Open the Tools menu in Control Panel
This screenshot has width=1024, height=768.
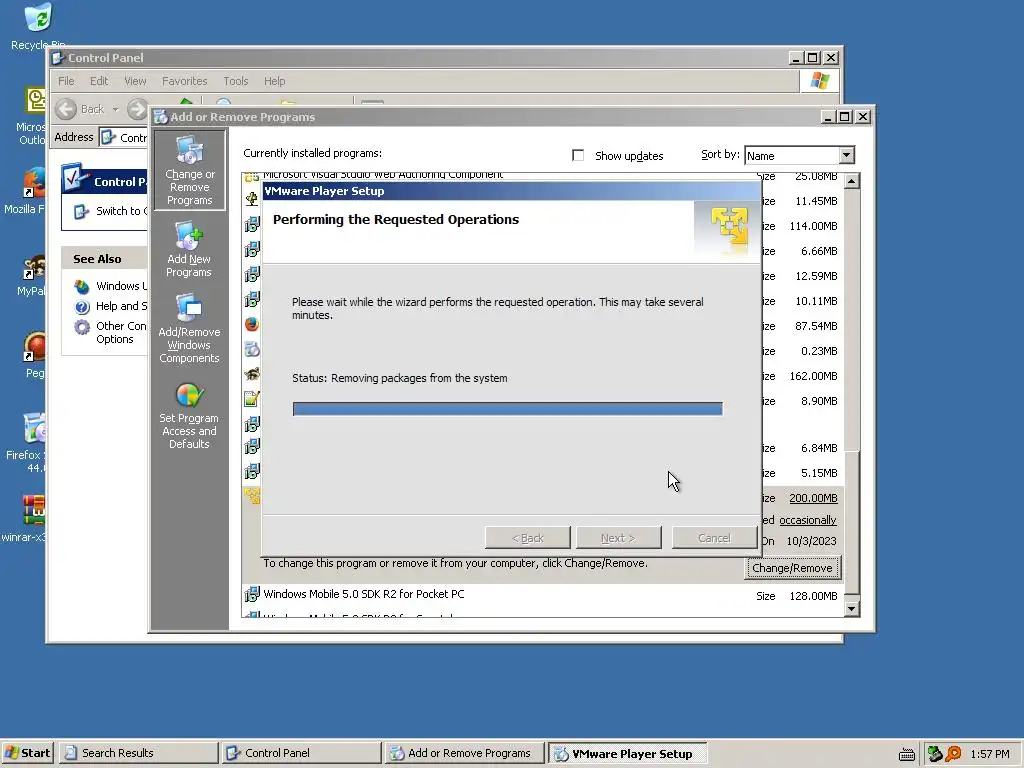tap(236, 81)
